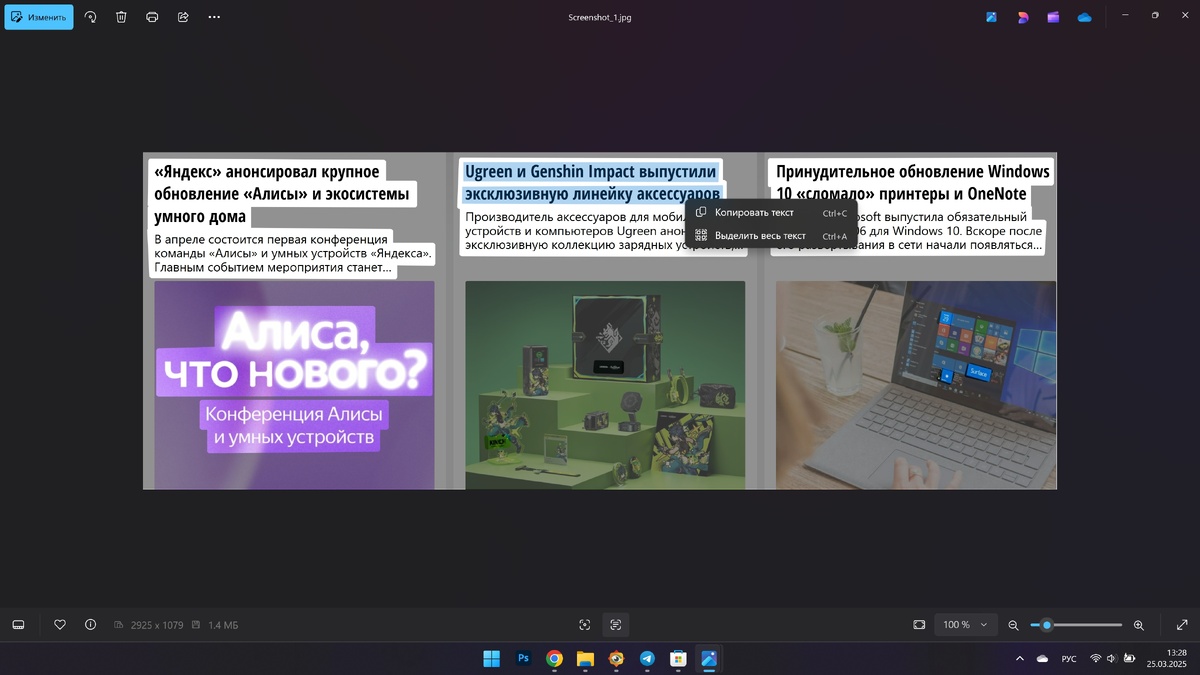Viewport: 1200px width, 675px height.
Task: Click the Photos app taskbar icon
Action: 709,659
